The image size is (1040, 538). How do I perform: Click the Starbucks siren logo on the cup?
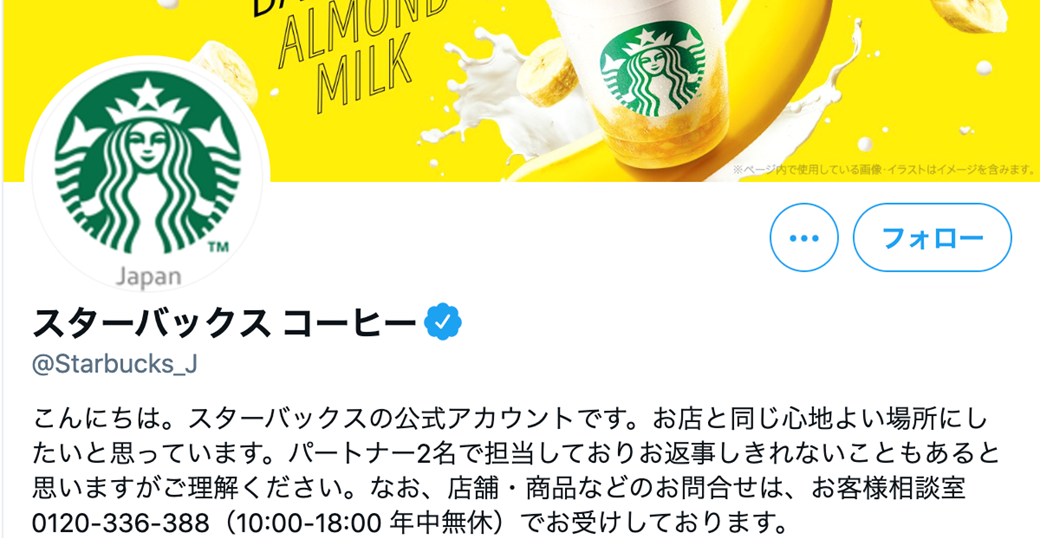pyautogui.click(x=651, y=68)
